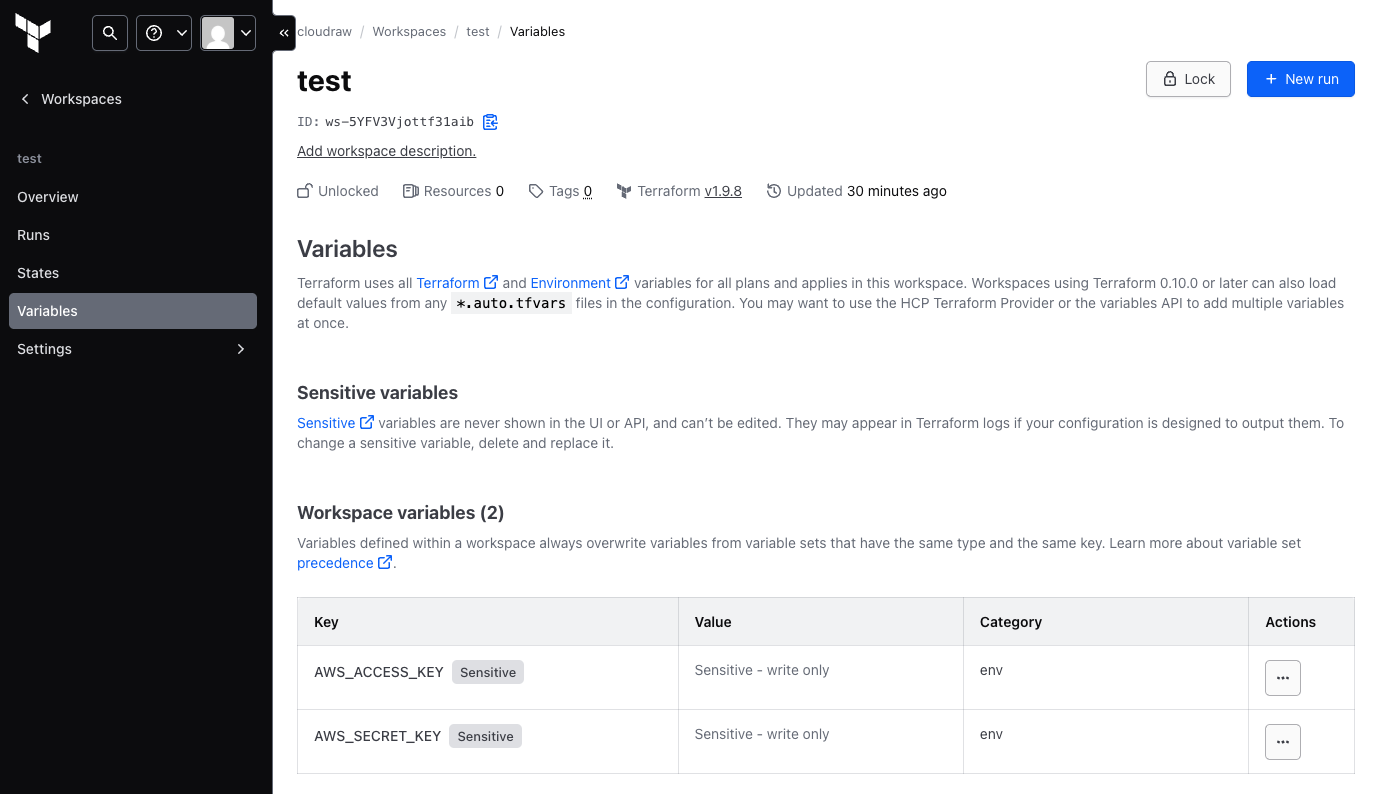
Task: Click Tags count 0 link
Action: coord(588,191)
